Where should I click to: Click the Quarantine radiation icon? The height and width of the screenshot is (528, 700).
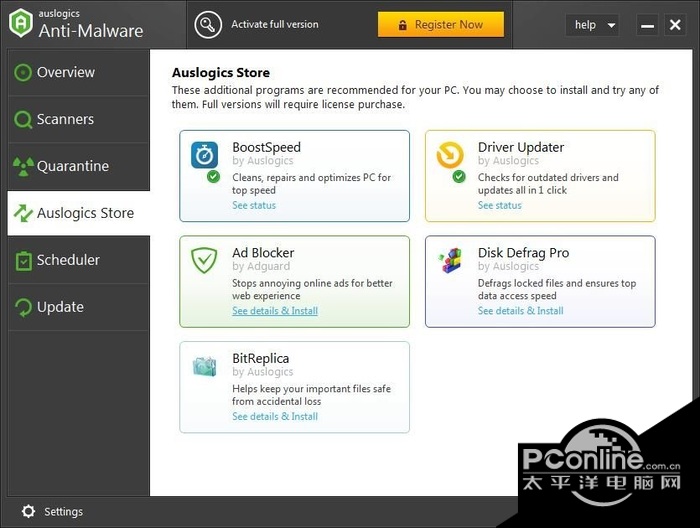[x=23, y=166]
